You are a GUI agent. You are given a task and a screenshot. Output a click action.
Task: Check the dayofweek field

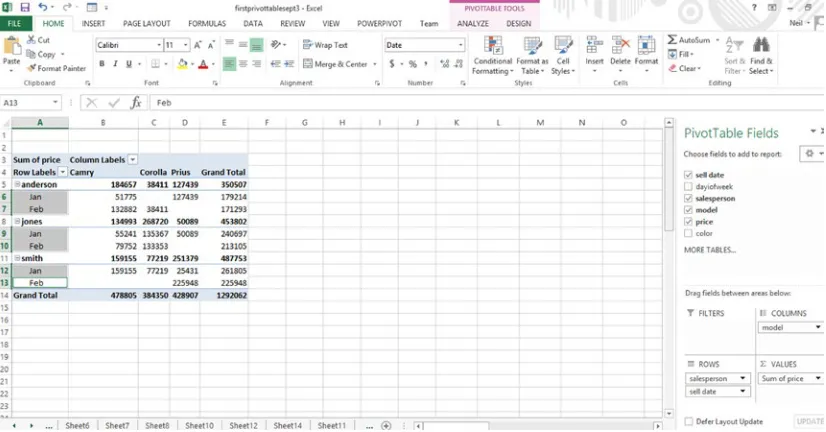(688, 186)
